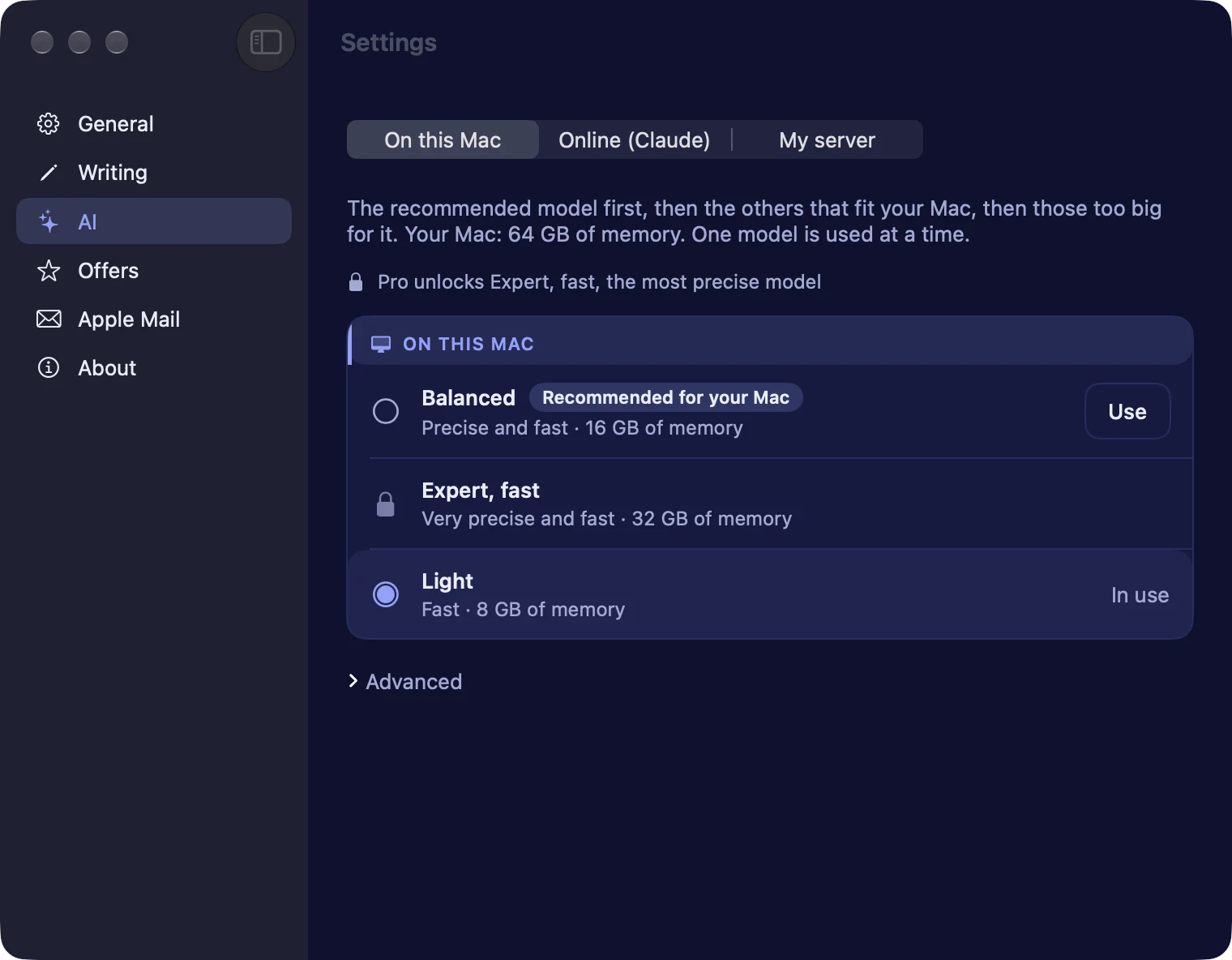This screenshot has width=1232, height=960.
Task: Toggle the sidebar visibility button
Action: coord(266,42)
